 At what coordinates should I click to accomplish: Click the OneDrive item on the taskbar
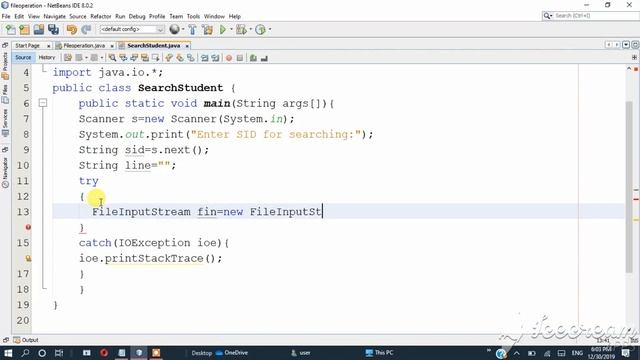(232, 353)
